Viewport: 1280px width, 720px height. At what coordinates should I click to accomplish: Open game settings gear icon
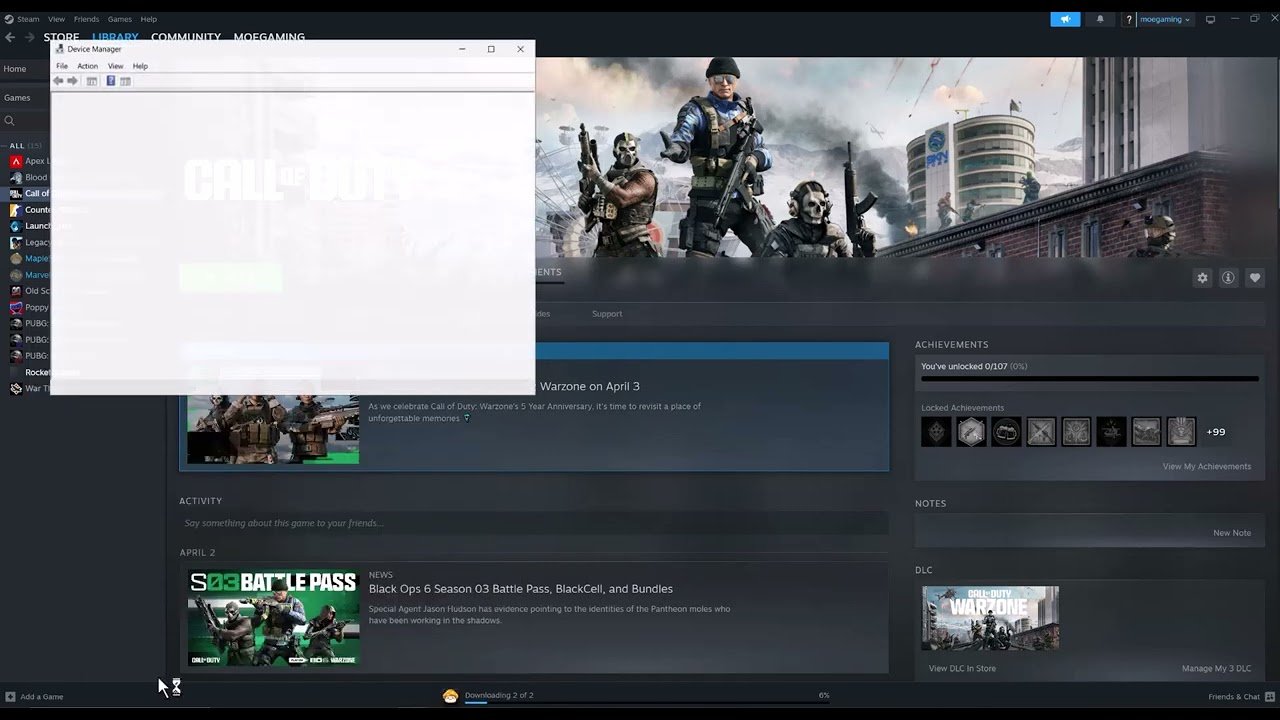click(1202, 278)
